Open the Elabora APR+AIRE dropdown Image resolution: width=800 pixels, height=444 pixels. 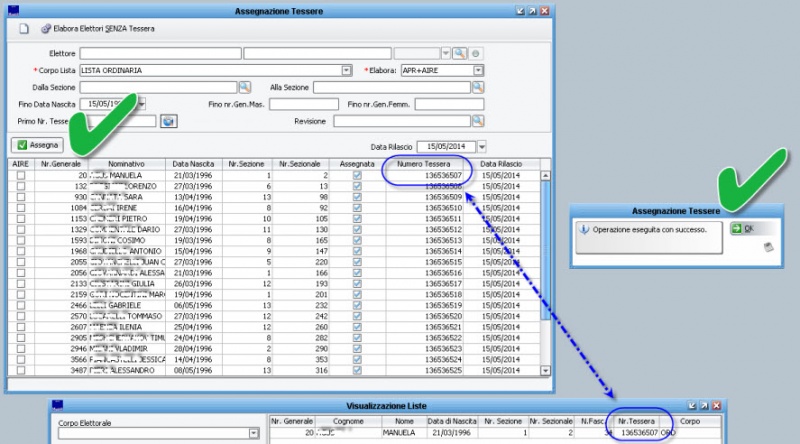click(x=478, y=70)
